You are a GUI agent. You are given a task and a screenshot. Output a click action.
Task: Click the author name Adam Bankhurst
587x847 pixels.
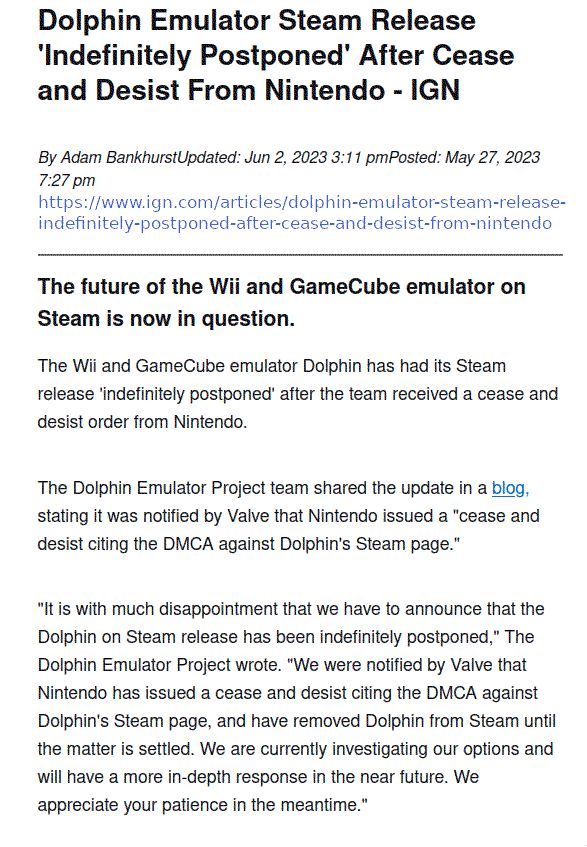tap(118, 157)
